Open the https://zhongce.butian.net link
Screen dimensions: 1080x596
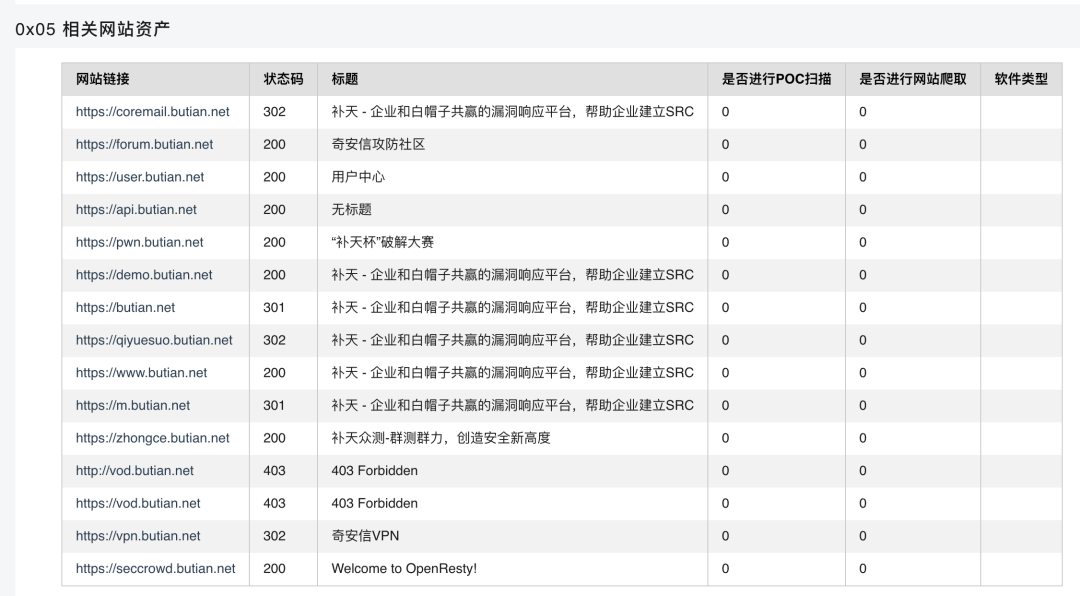[x=152, y=438]
